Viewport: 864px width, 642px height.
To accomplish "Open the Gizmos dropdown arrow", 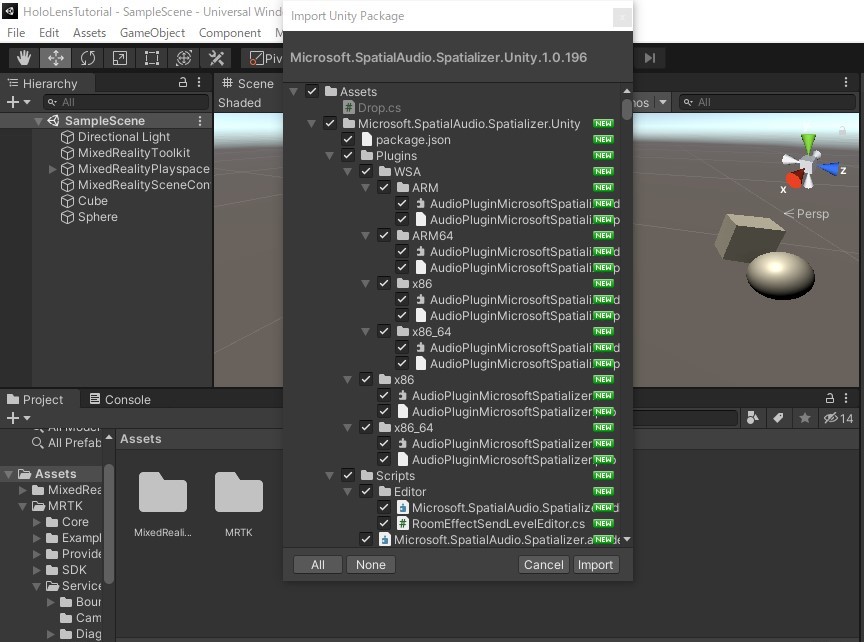I will tap(663, 102).
